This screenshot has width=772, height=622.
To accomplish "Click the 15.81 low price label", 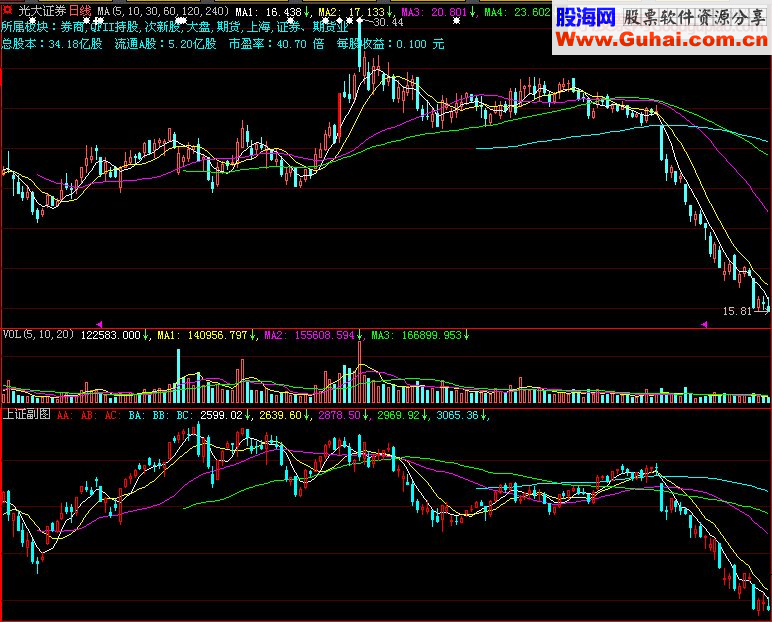I will tap(737, 311).
